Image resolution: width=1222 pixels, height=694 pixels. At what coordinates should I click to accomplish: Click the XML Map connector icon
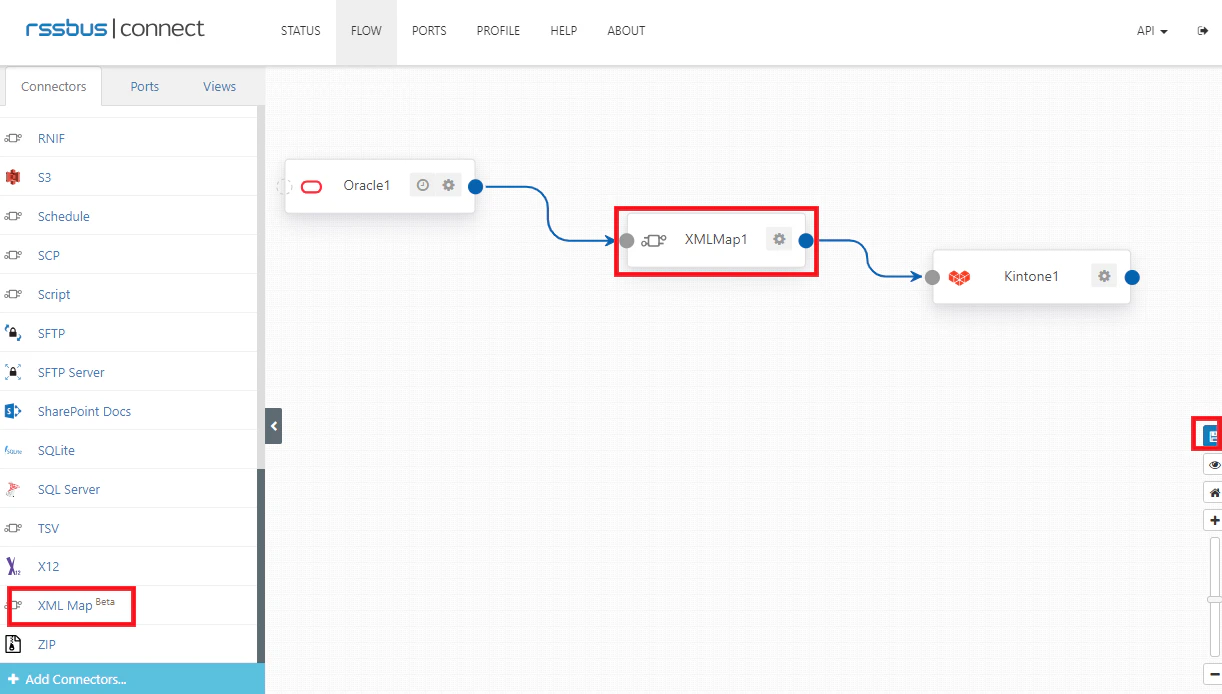coord(13,606)
